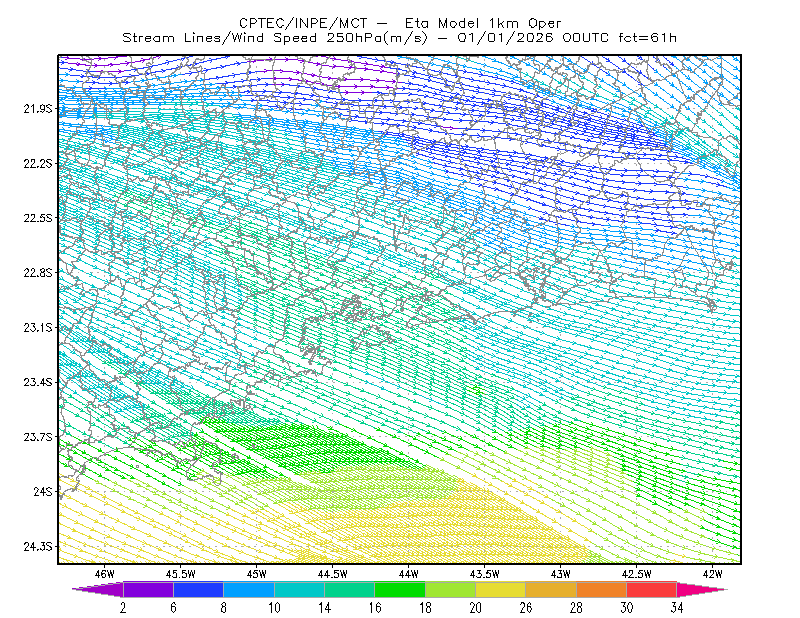Select the light blue swatch between 8 and 10

pyautogui.click(x=249, y=589)
